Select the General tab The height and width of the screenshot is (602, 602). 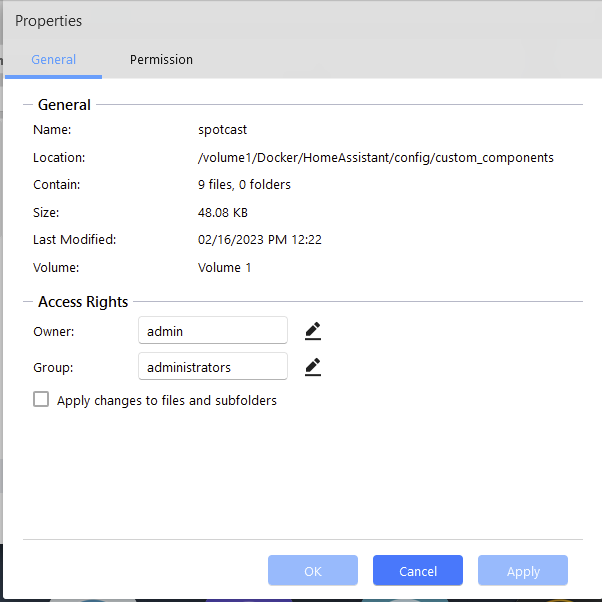pos(53,60)
